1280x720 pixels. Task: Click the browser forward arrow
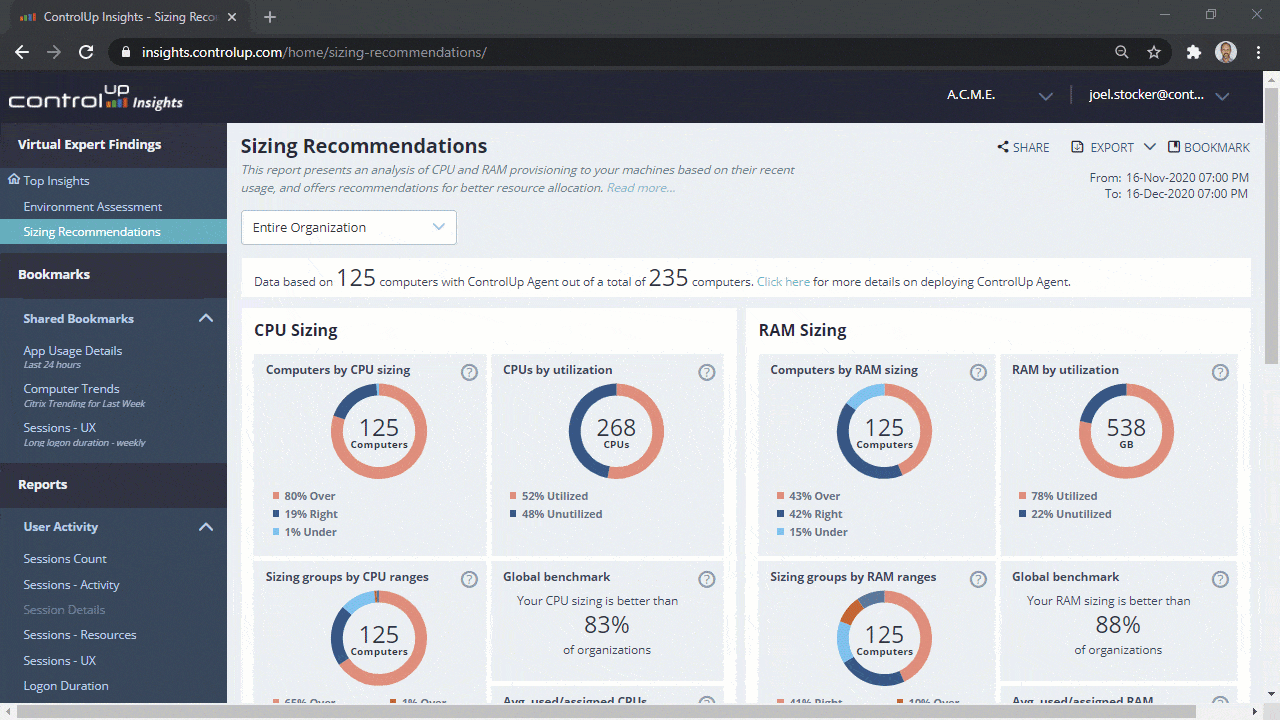[54, 52]
